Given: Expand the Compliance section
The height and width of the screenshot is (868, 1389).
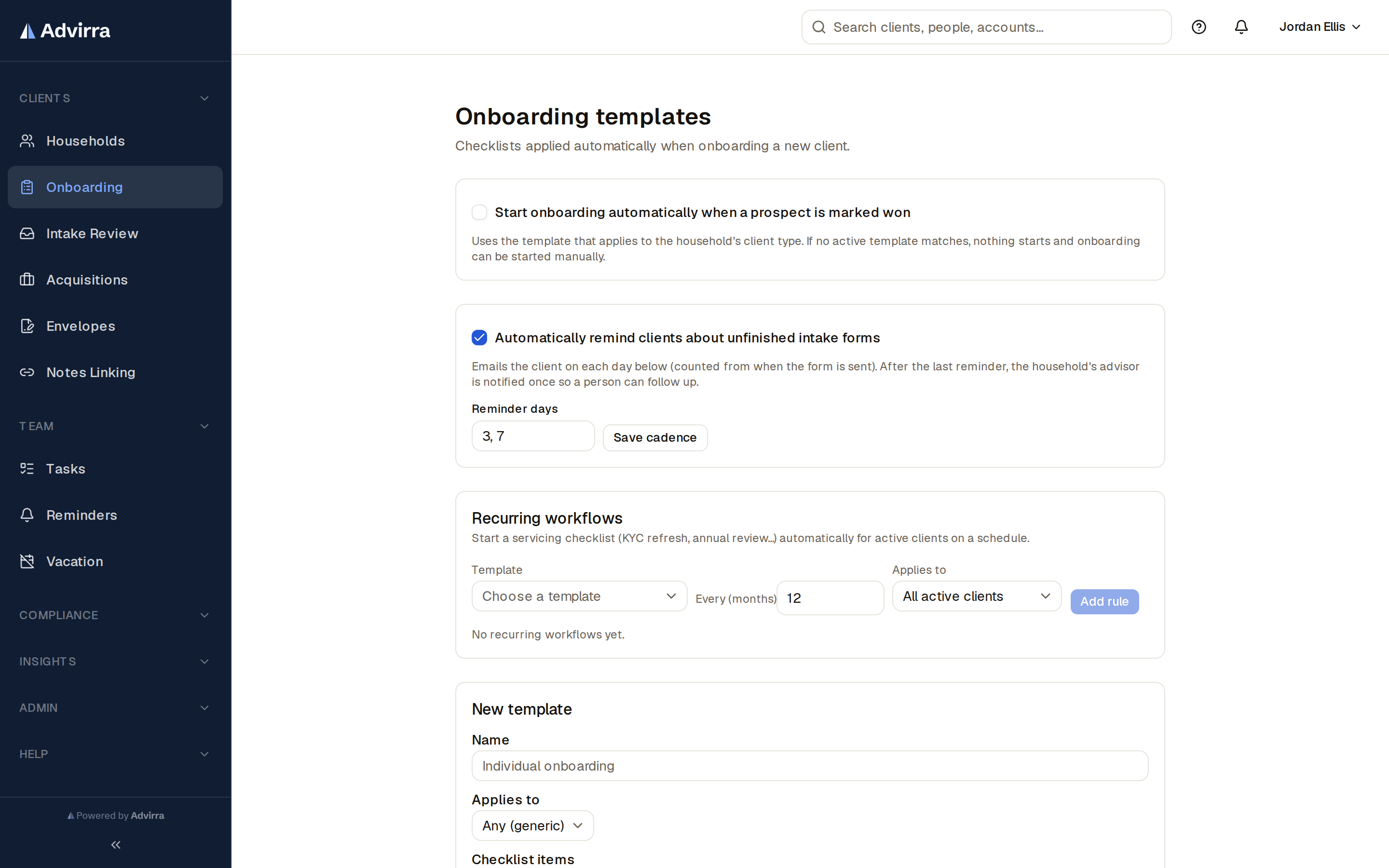Looking at the screenshot, I should tap(115, 615).
